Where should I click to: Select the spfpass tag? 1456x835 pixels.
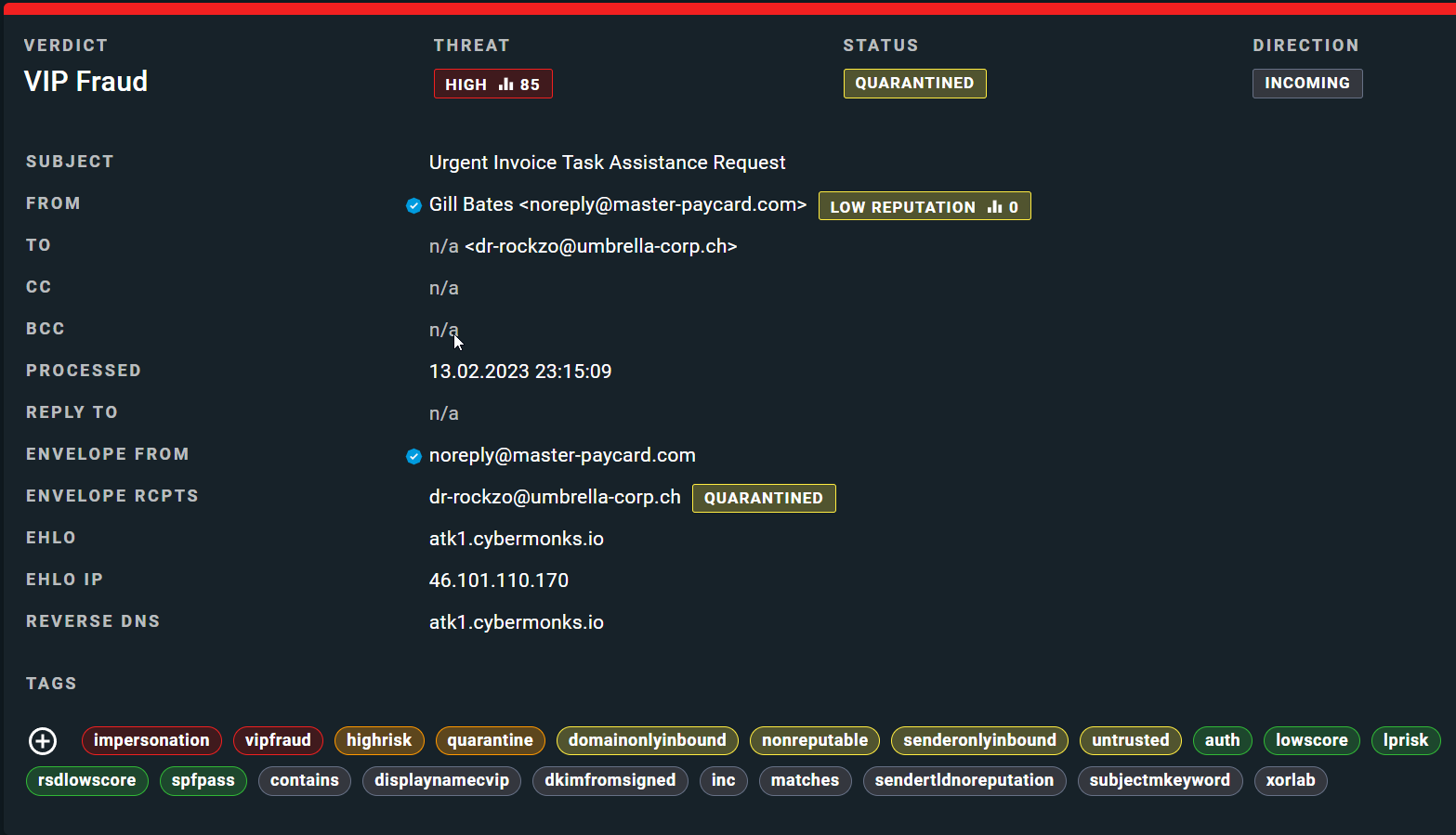pyautogui.click(x=203, y=780)
